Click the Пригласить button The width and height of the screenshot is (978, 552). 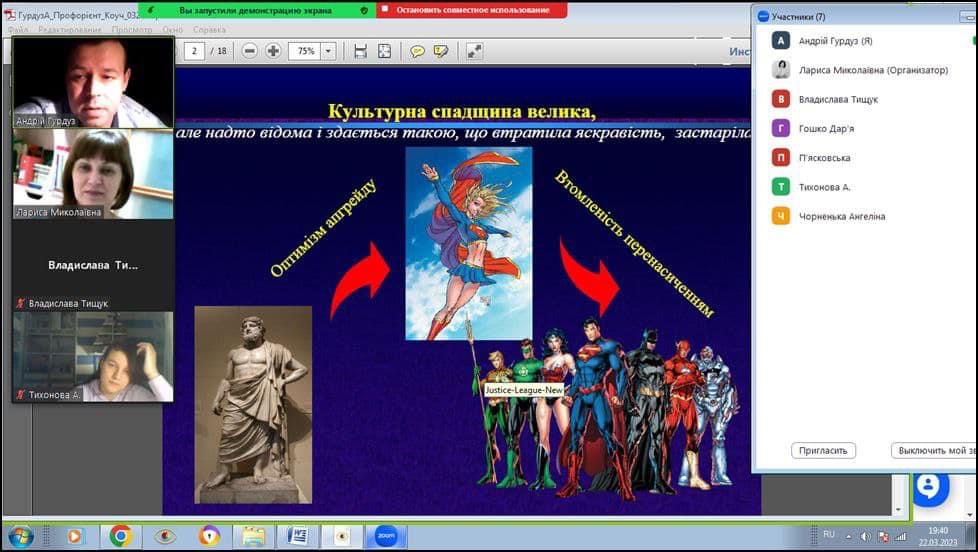click(x=823, y=450)
